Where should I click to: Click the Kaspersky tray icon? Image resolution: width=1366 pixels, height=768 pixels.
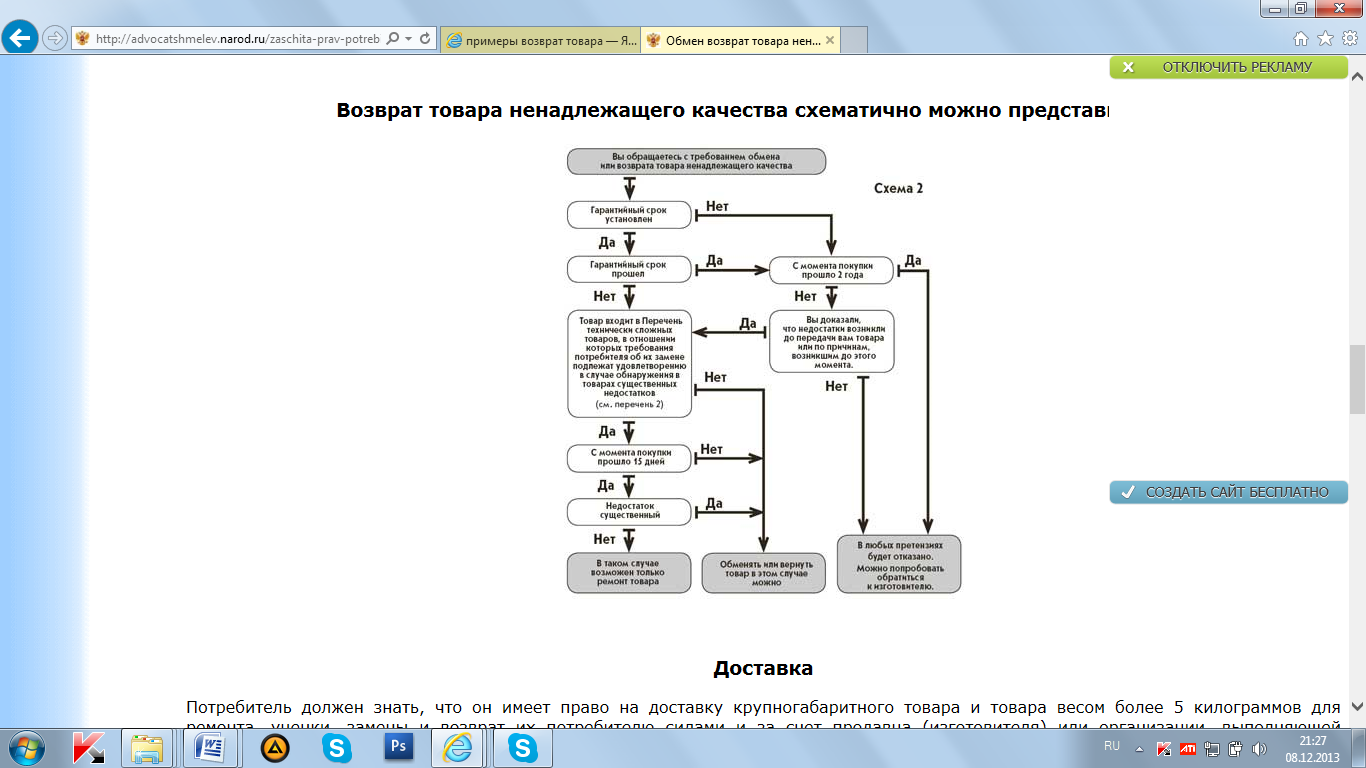tap(1164, 747)
